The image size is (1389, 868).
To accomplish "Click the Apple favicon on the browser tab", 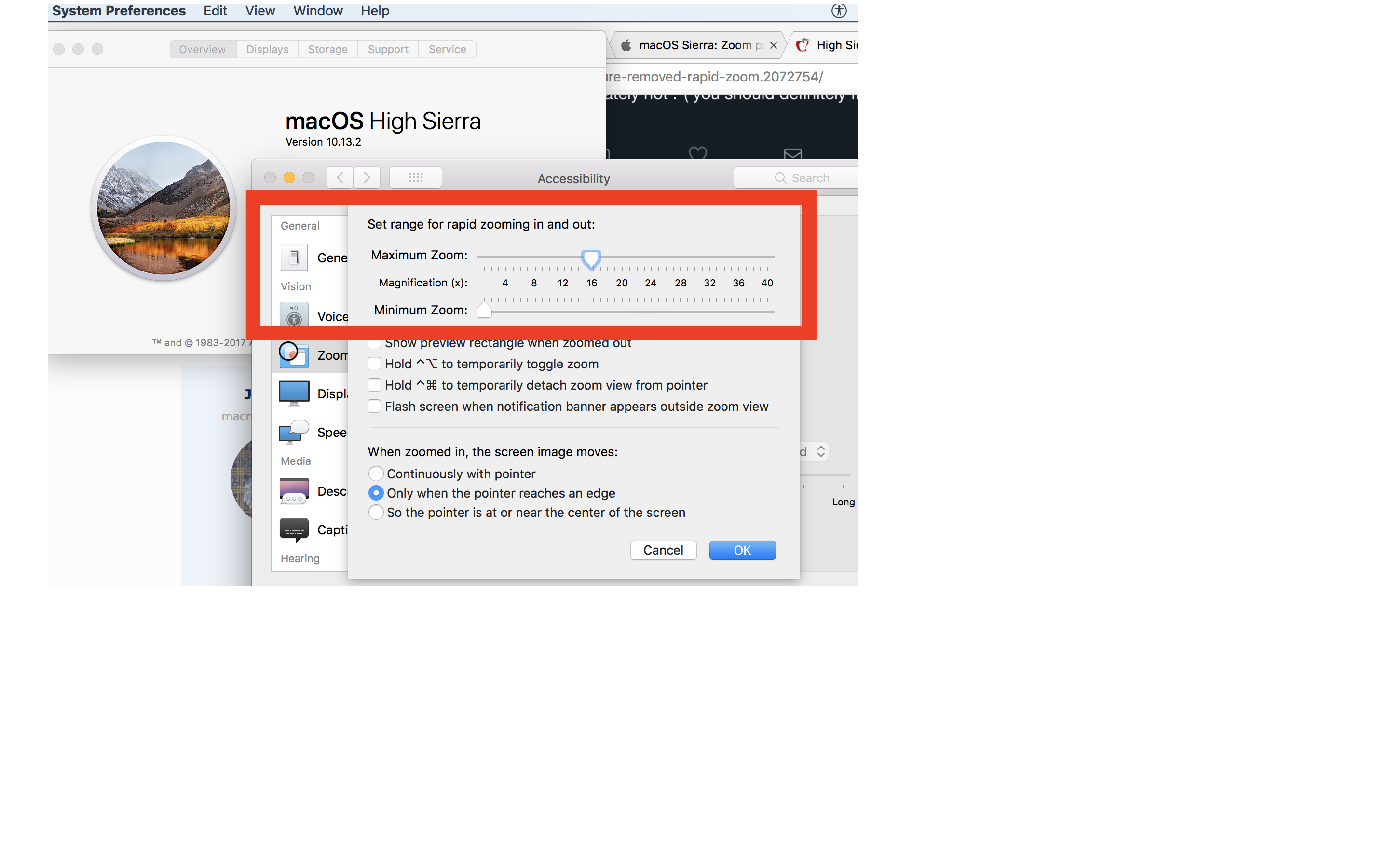I will click(626, 45).
